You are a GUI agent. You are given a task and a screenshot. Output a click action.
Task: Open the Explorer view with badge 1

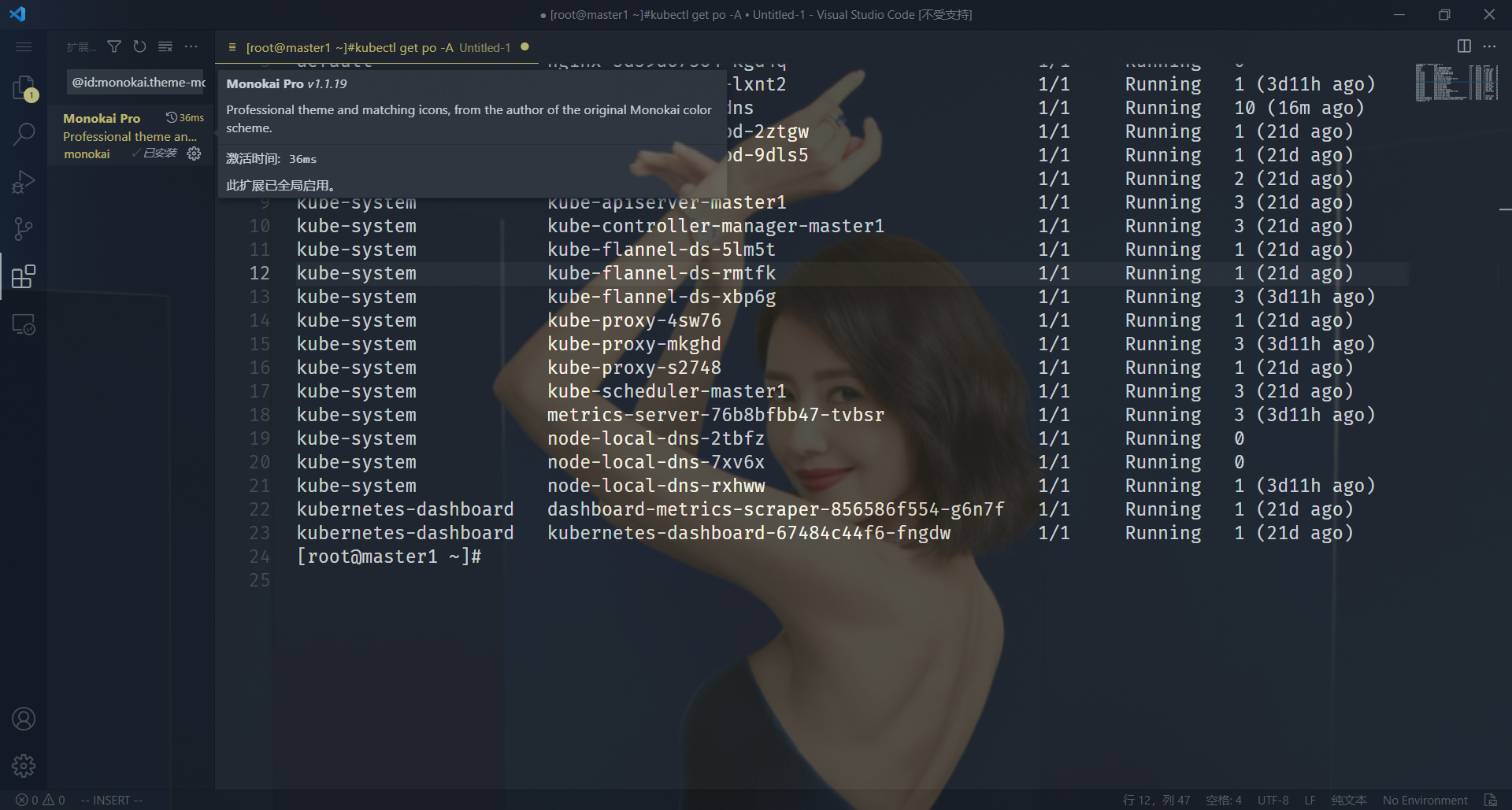coord(24,88)
